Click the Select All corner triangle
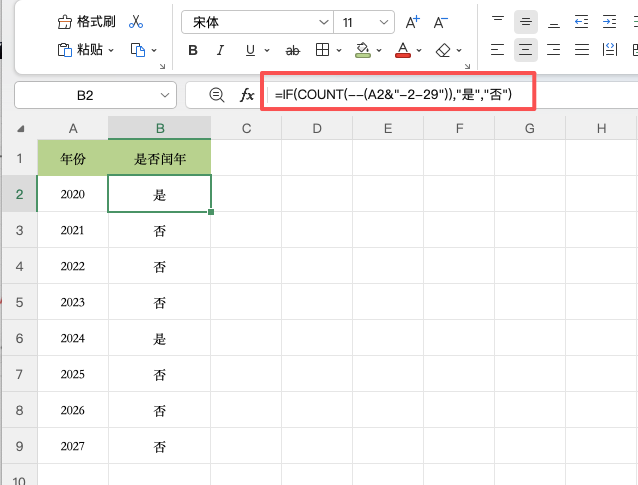This screenshot has height=485, width=638. pyautogui.click(x=20, y=129)
